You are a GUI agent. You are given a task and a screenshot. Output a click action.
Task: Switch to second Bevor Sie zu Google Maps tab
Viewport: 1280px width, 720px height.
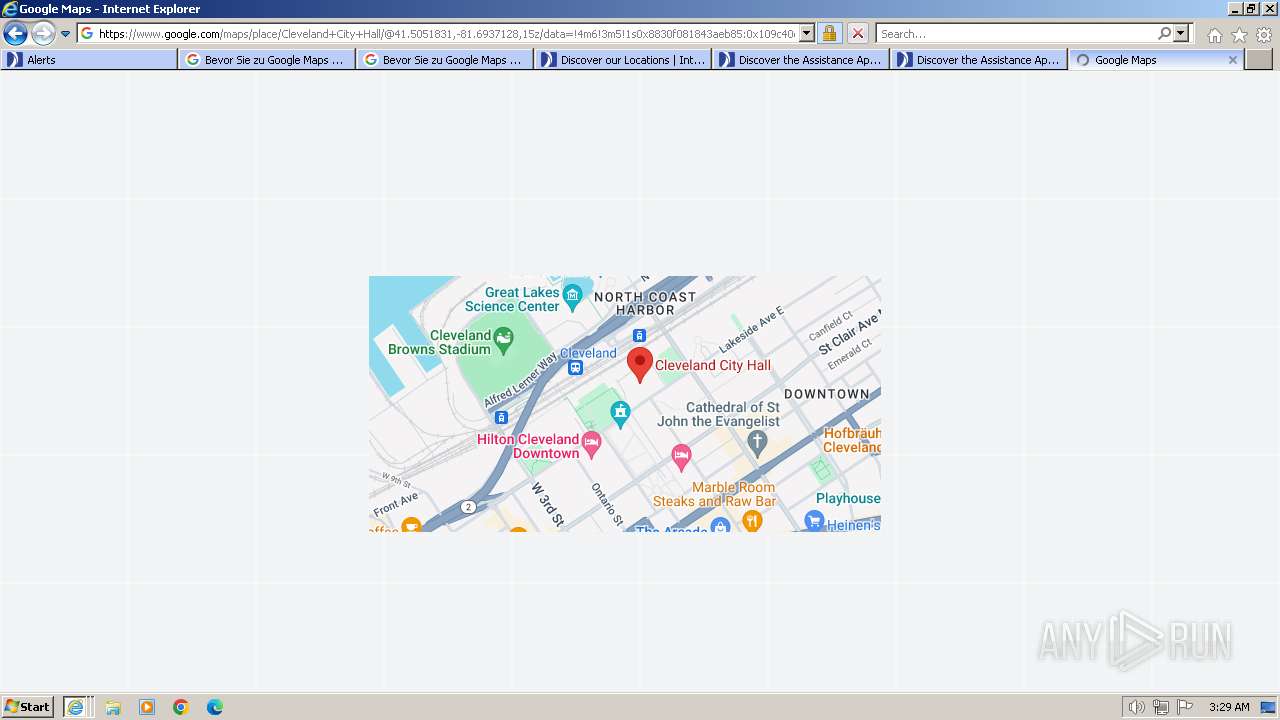point(445,60)
